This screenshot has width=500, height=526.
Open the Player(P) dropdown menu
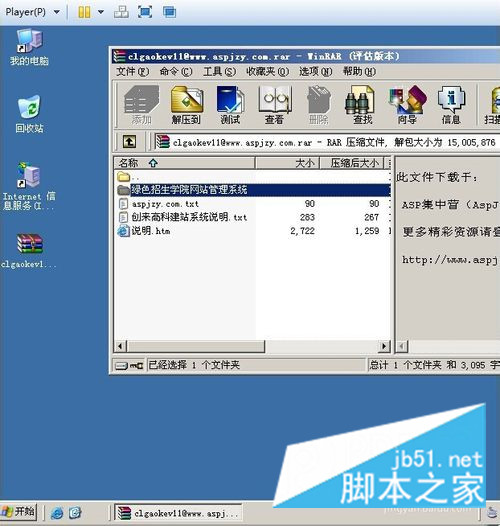32,12
